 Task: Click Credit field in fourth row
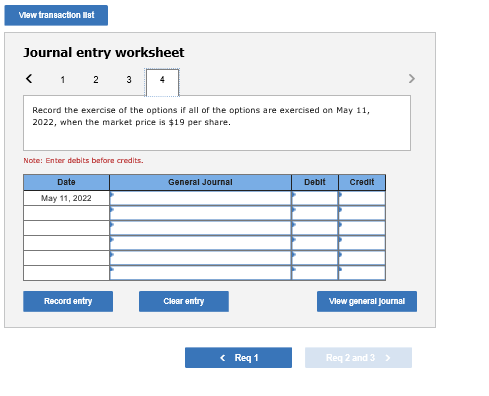[x=362, y=243]
